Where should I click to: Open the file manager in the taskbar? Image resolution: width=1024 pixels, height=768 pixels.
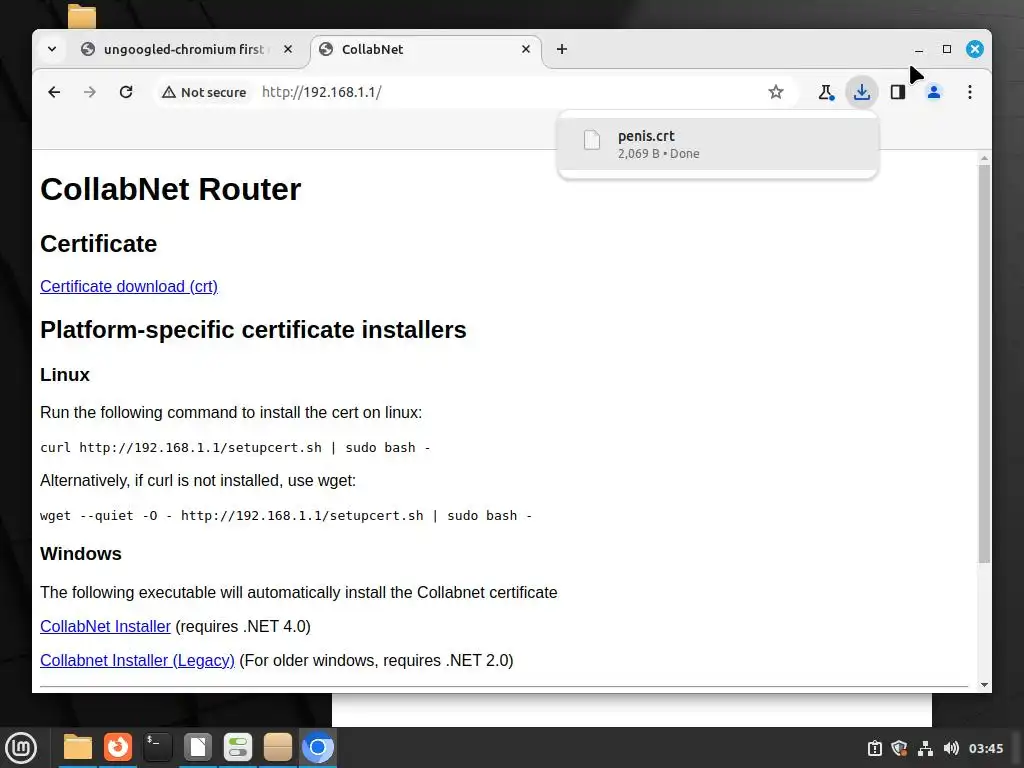pyautogui.click(x=78, y=747)
